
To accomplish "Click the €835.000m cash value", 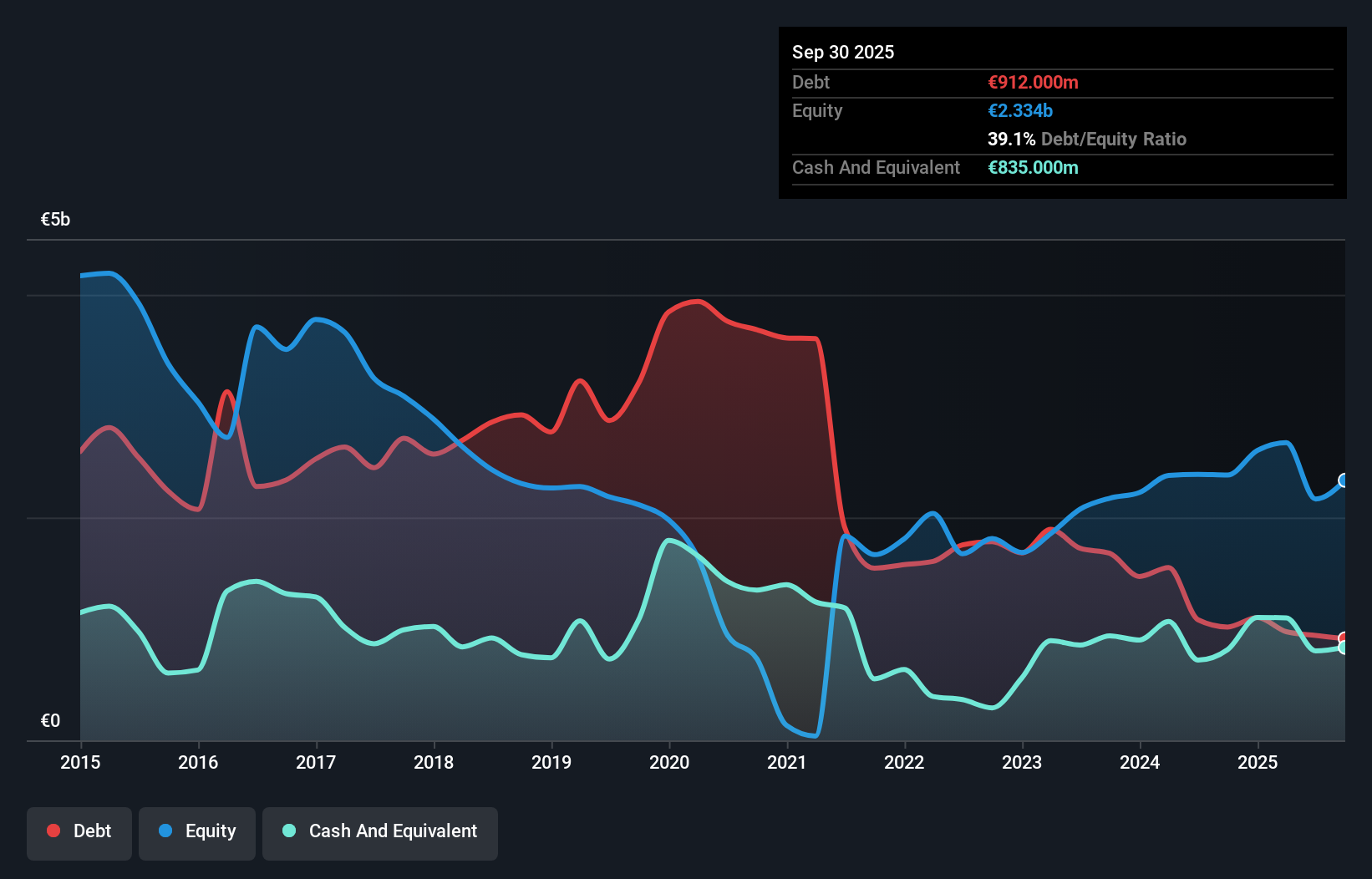I will coord(1033,167).
